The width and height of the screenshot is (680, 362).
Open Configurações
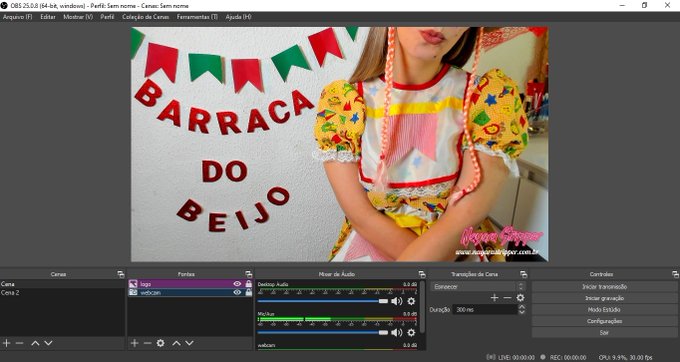click(605, 321)
